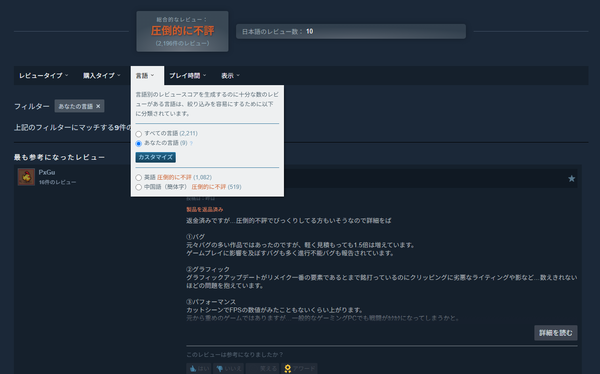Click the star icon on the review header

tap(571, 179)
